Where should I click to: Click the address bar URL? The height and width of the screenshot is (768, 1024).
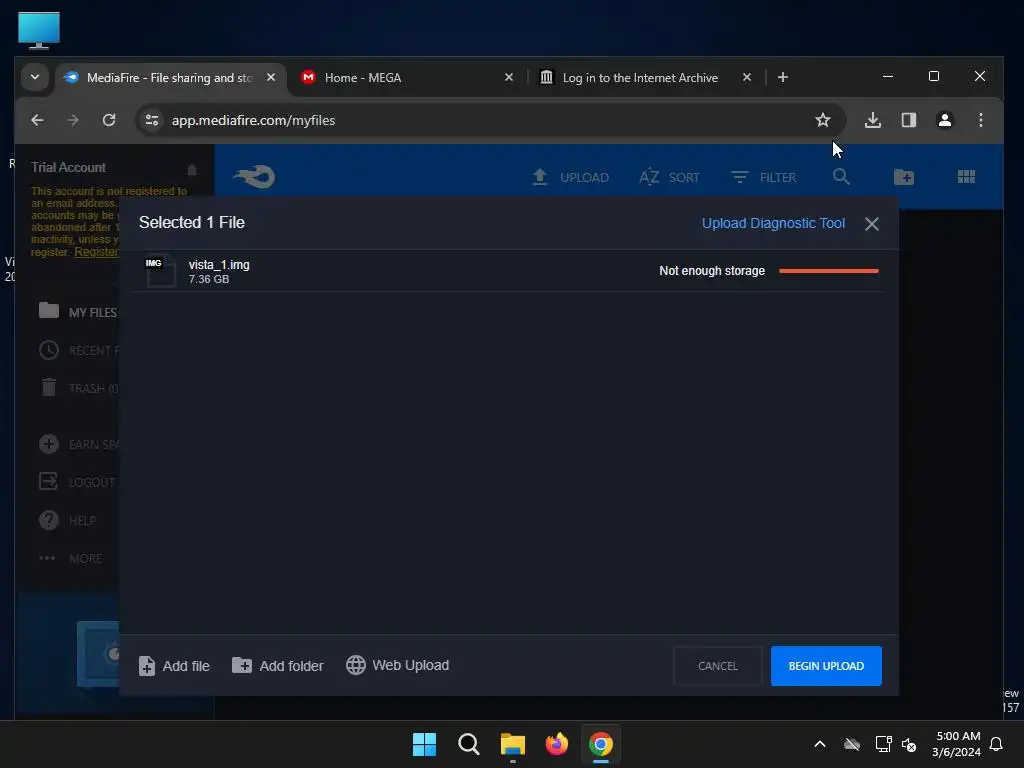click(x=253, y=120)
